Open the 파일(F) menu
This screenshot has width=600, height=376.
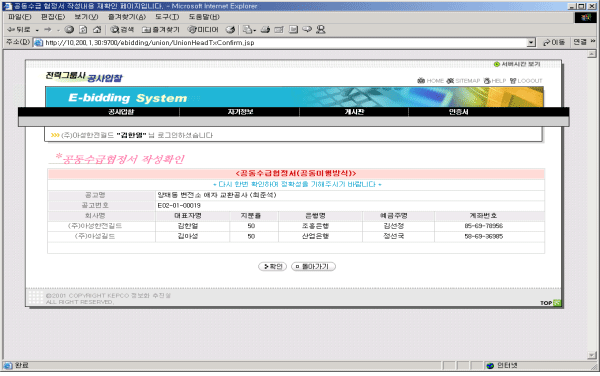tap(20, 17)
